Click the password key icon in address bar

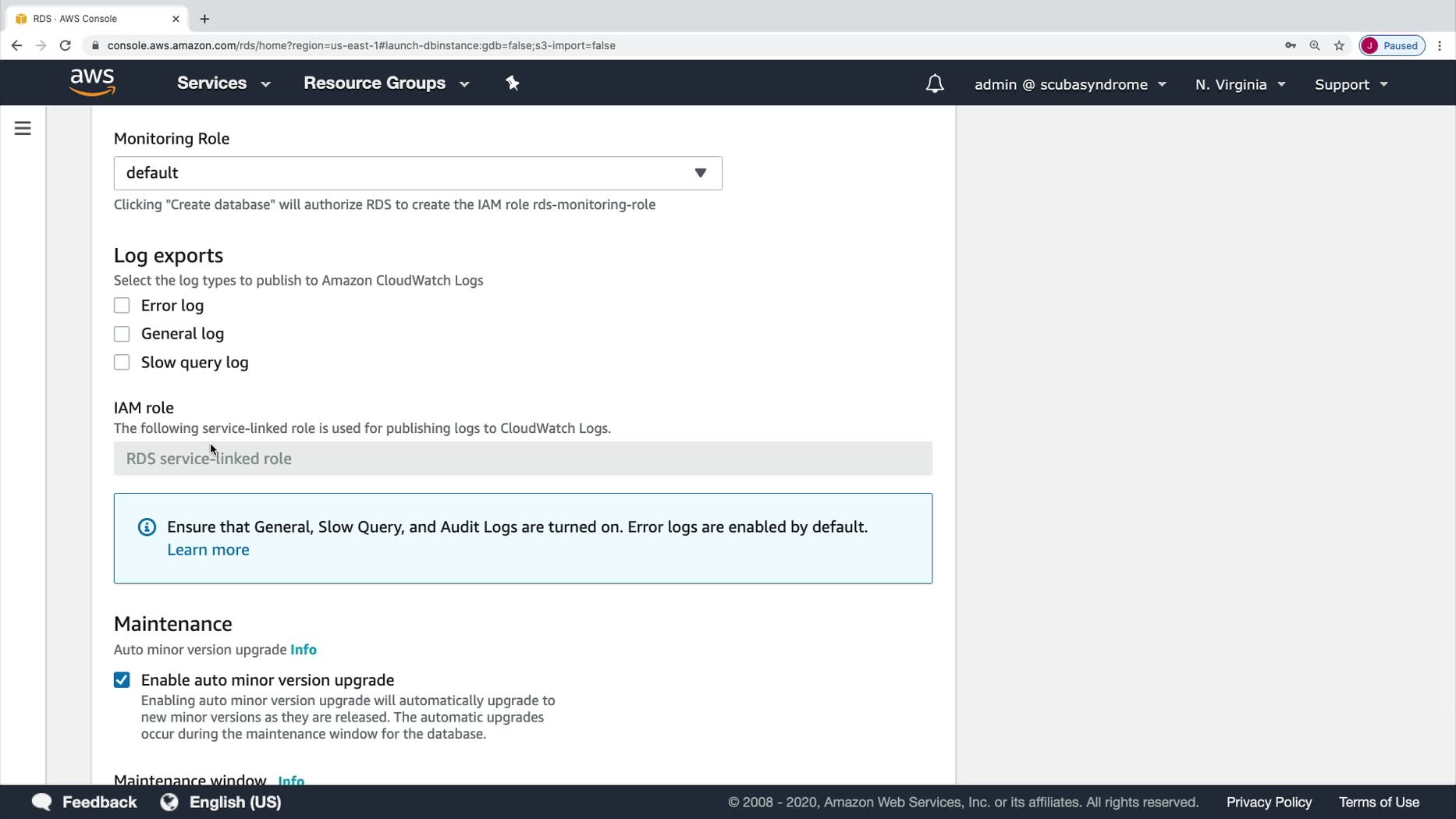(1291, 45)
